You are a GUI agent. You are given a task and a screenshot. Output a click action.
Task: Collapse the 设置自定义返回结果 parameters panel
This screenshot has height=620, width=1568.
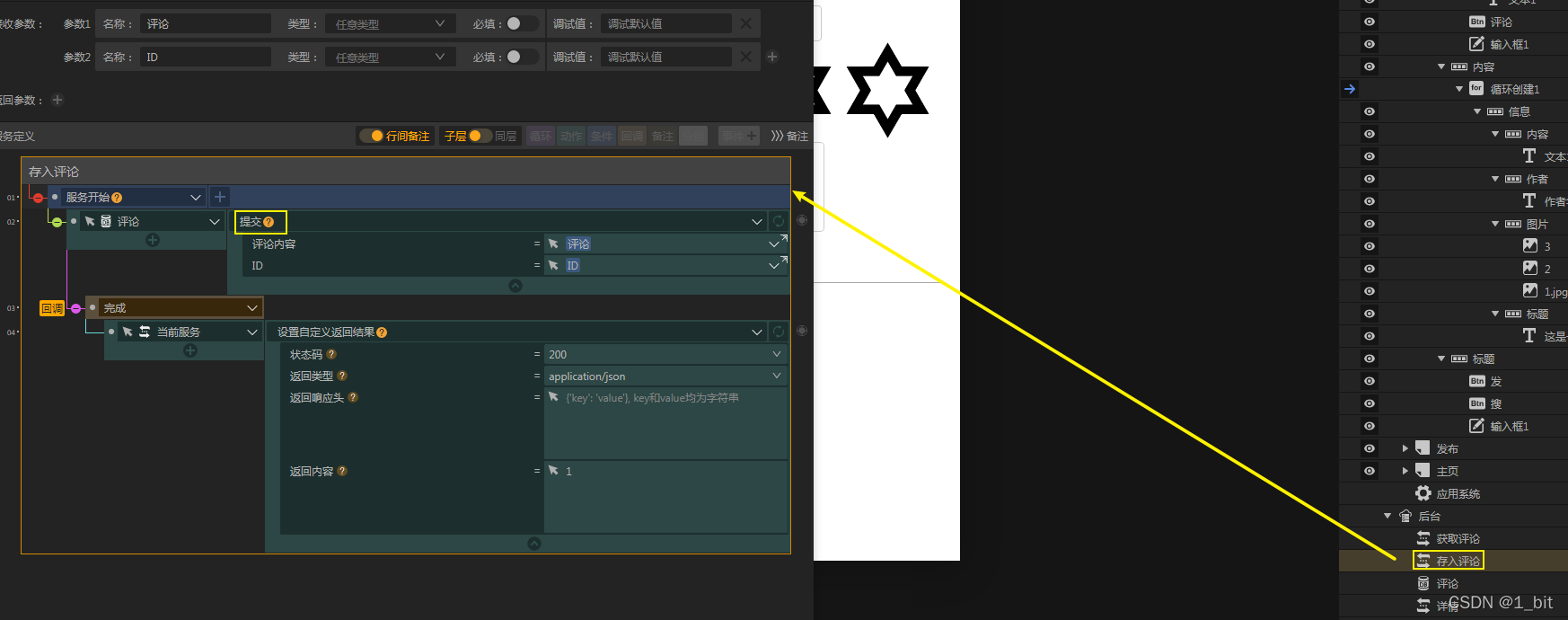534,544
